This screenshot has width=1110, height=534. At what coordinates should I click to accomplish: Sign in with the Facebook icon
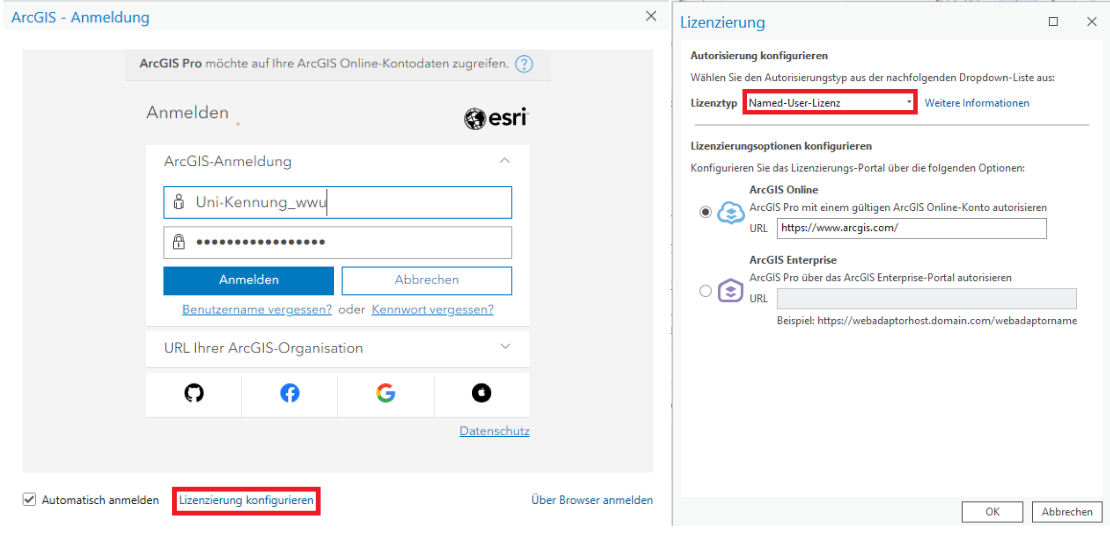(290, 393)
